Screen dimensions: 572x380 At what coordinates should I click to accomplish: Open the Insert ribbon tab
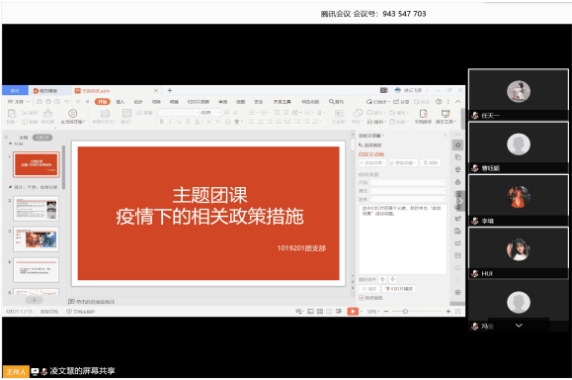(120, 102)
